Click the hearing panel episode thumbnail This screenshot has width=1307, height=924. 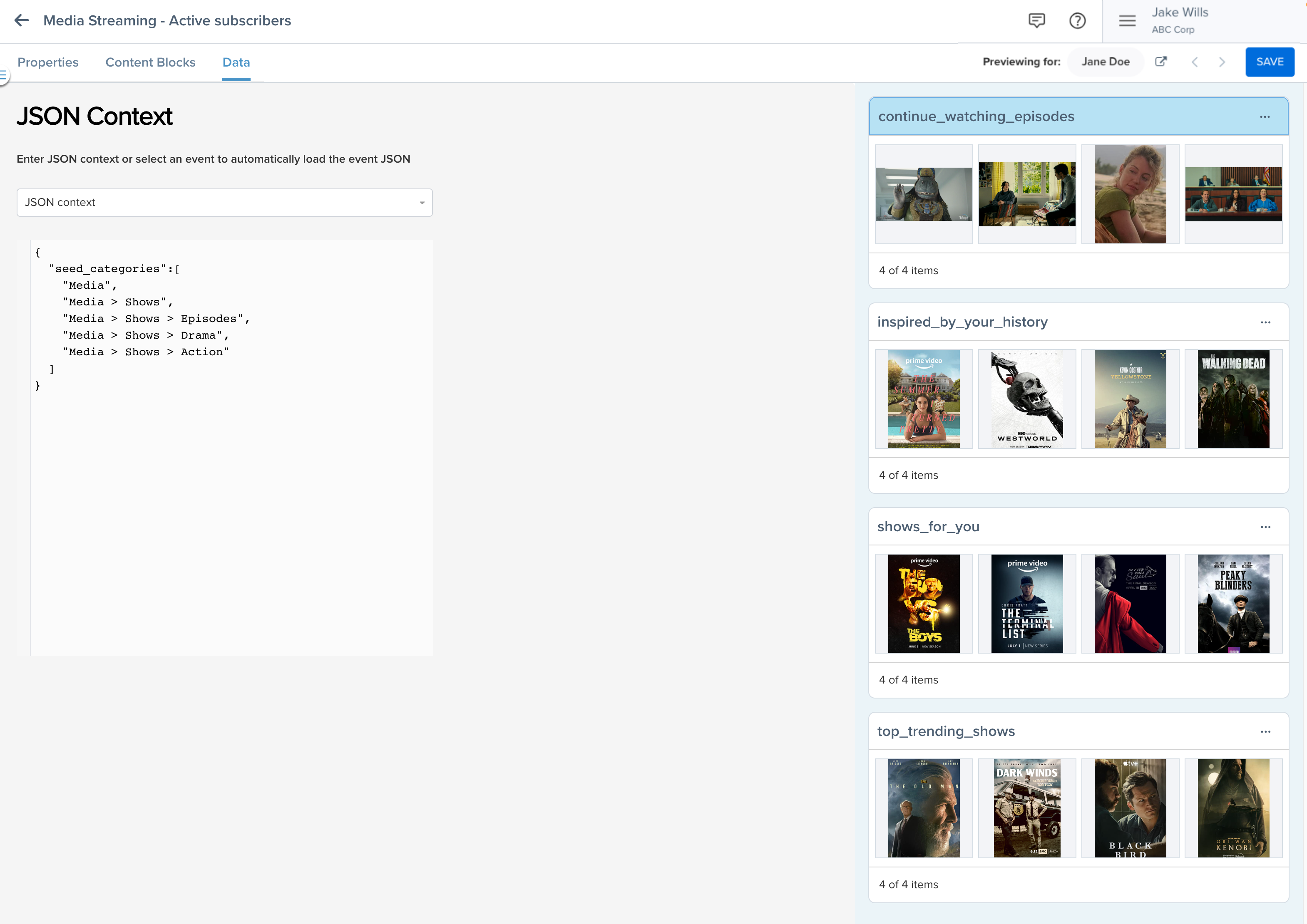1234,194
